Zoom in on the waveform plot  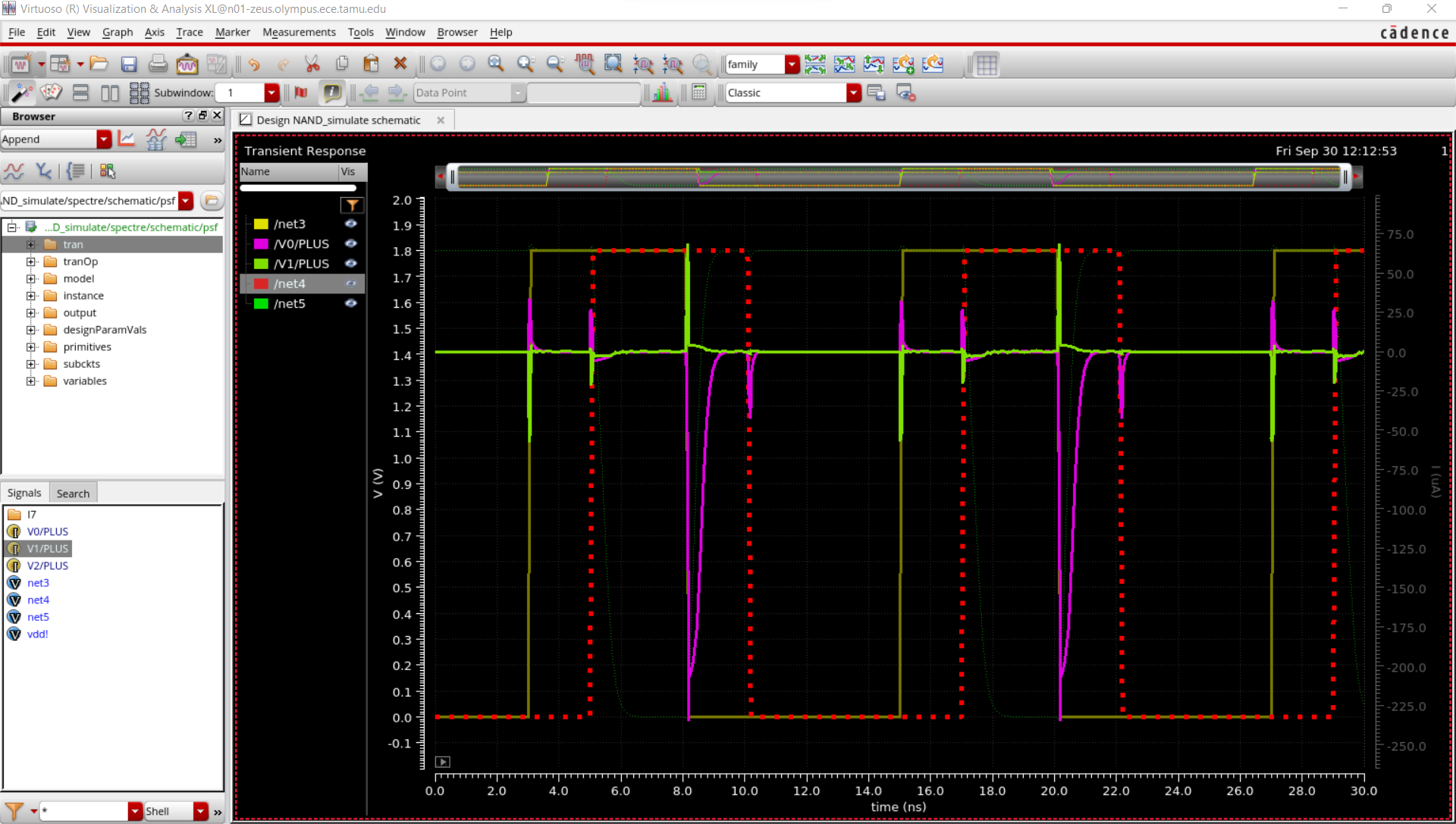[x=526, y=64]
